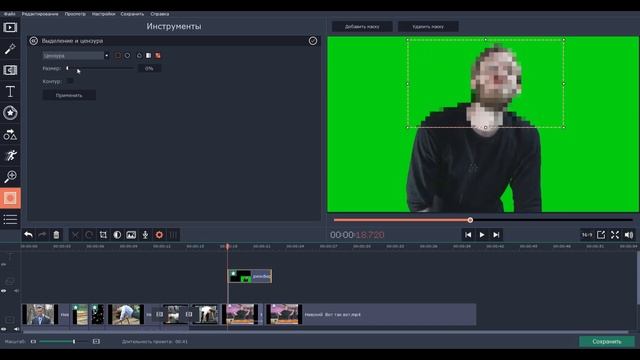Image resolution: width=640 pixels, height=360 pixels.
Task: Open the Callouts shapes tab
Action: [x=10, y=134]
